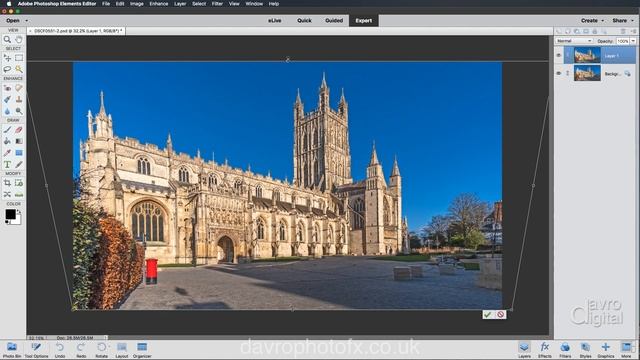
Task: Switch to the eLive tab
Action: (x=275, y=20)
